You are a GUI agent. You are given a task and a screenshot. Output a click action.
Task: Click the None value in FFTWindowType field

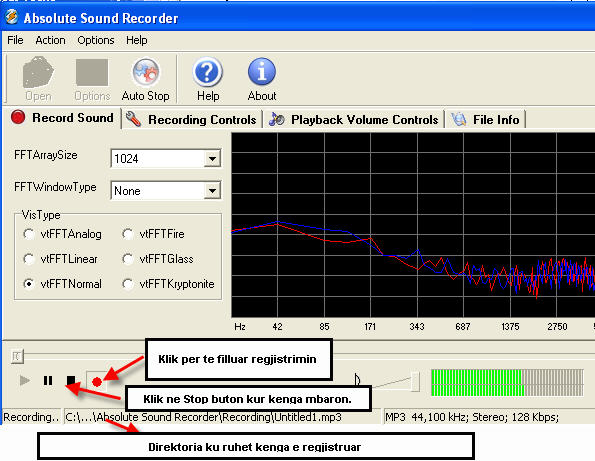coord(127,191)
